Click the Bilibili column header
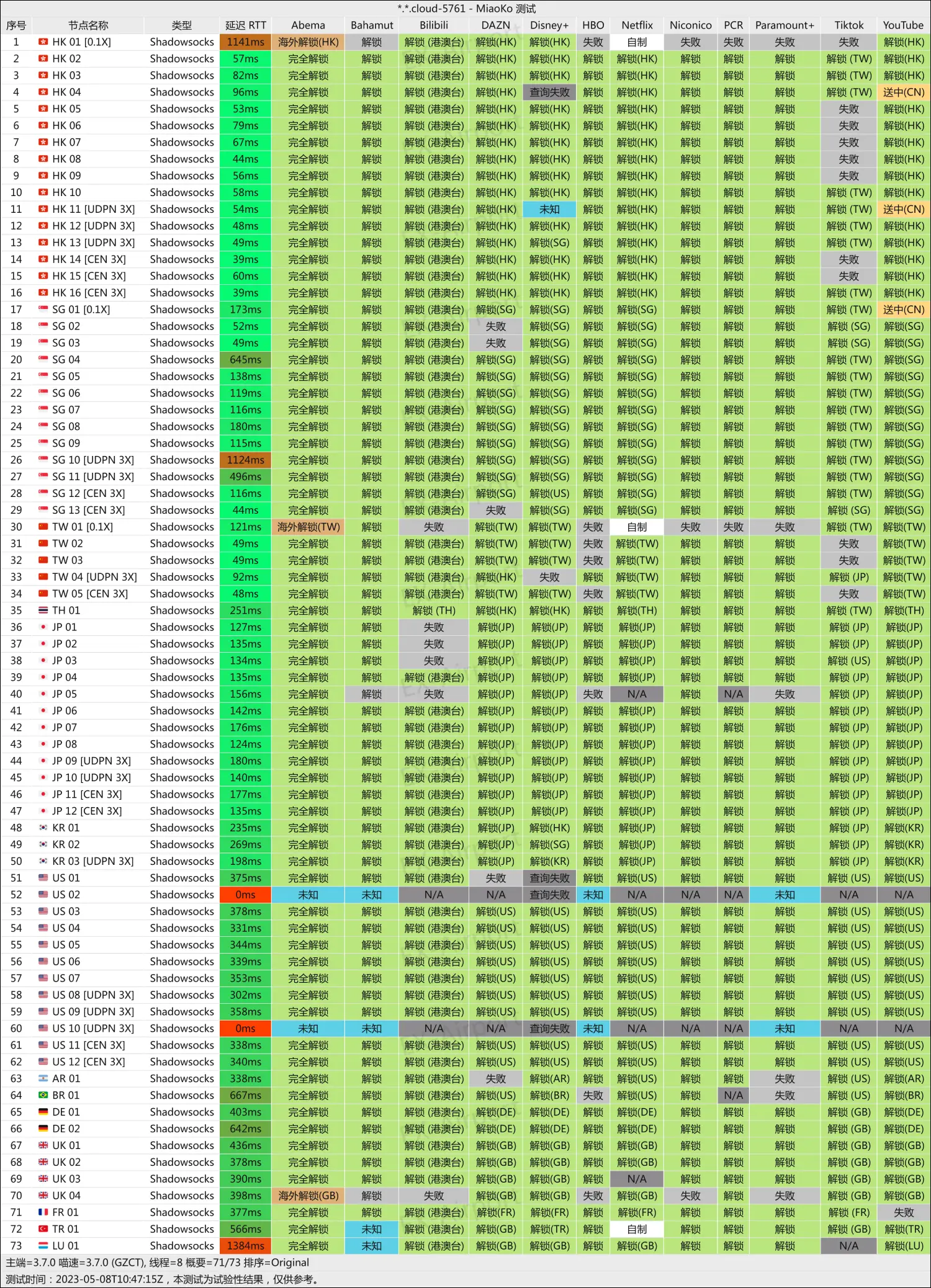The height and width of the screenshot is (1288, 931). [x=434, y=25]
